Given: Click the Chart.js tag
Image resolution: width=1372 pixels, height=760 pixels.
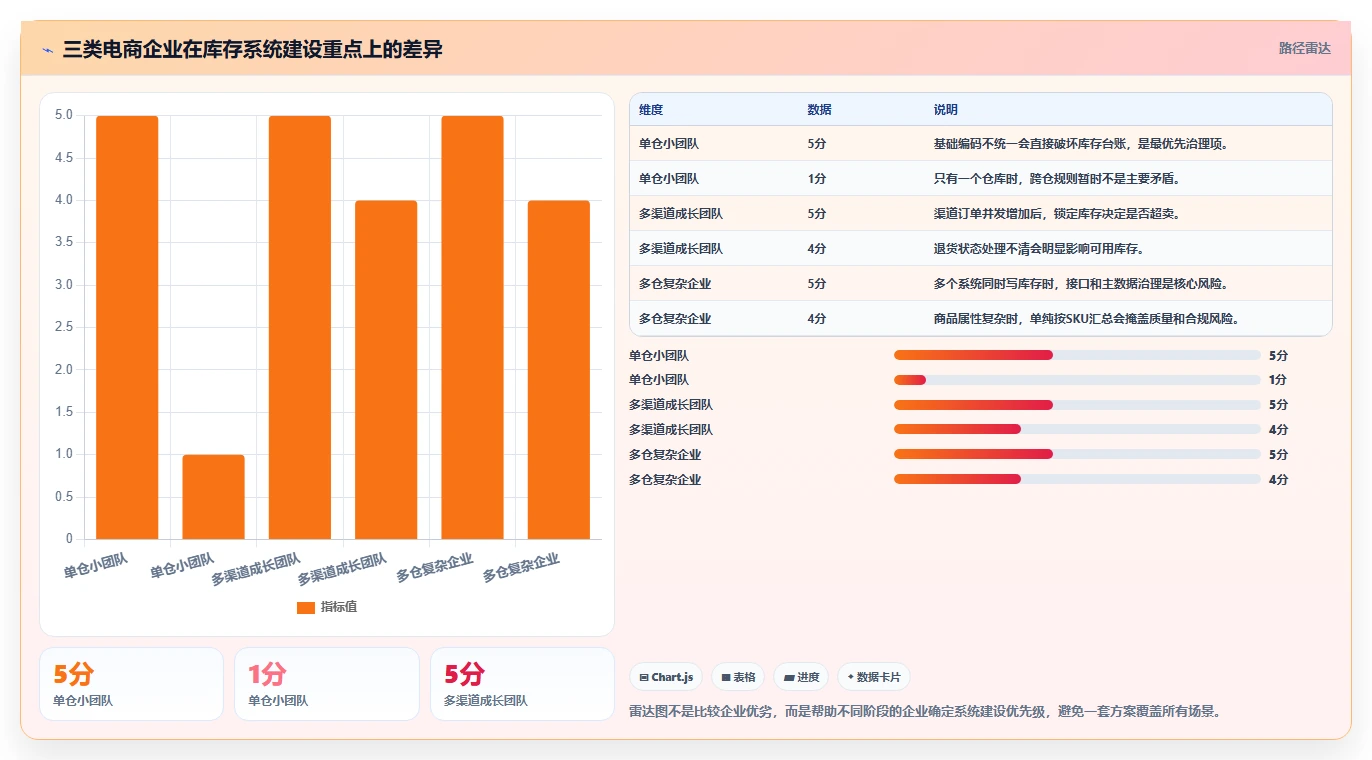Looking at the screenshot, I should tap(666, 677).
